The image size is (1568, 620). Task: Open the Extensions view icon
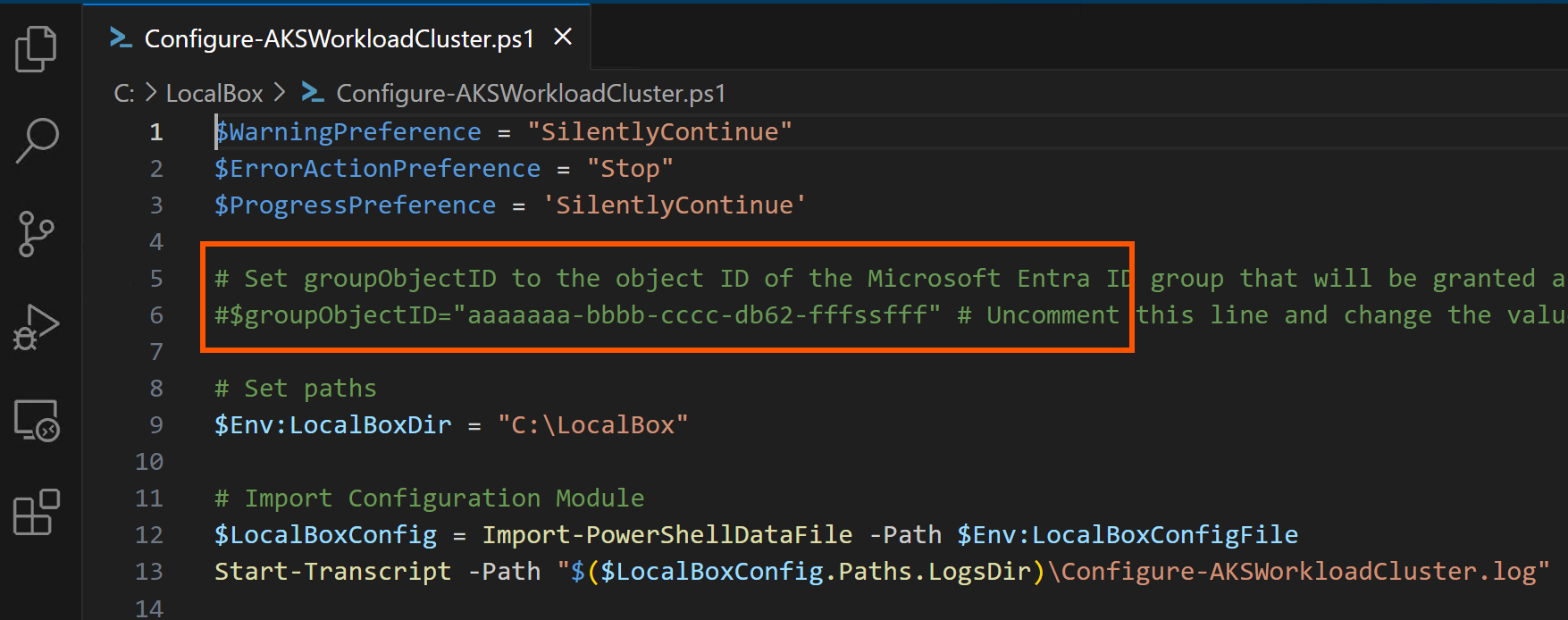point(37,512)
